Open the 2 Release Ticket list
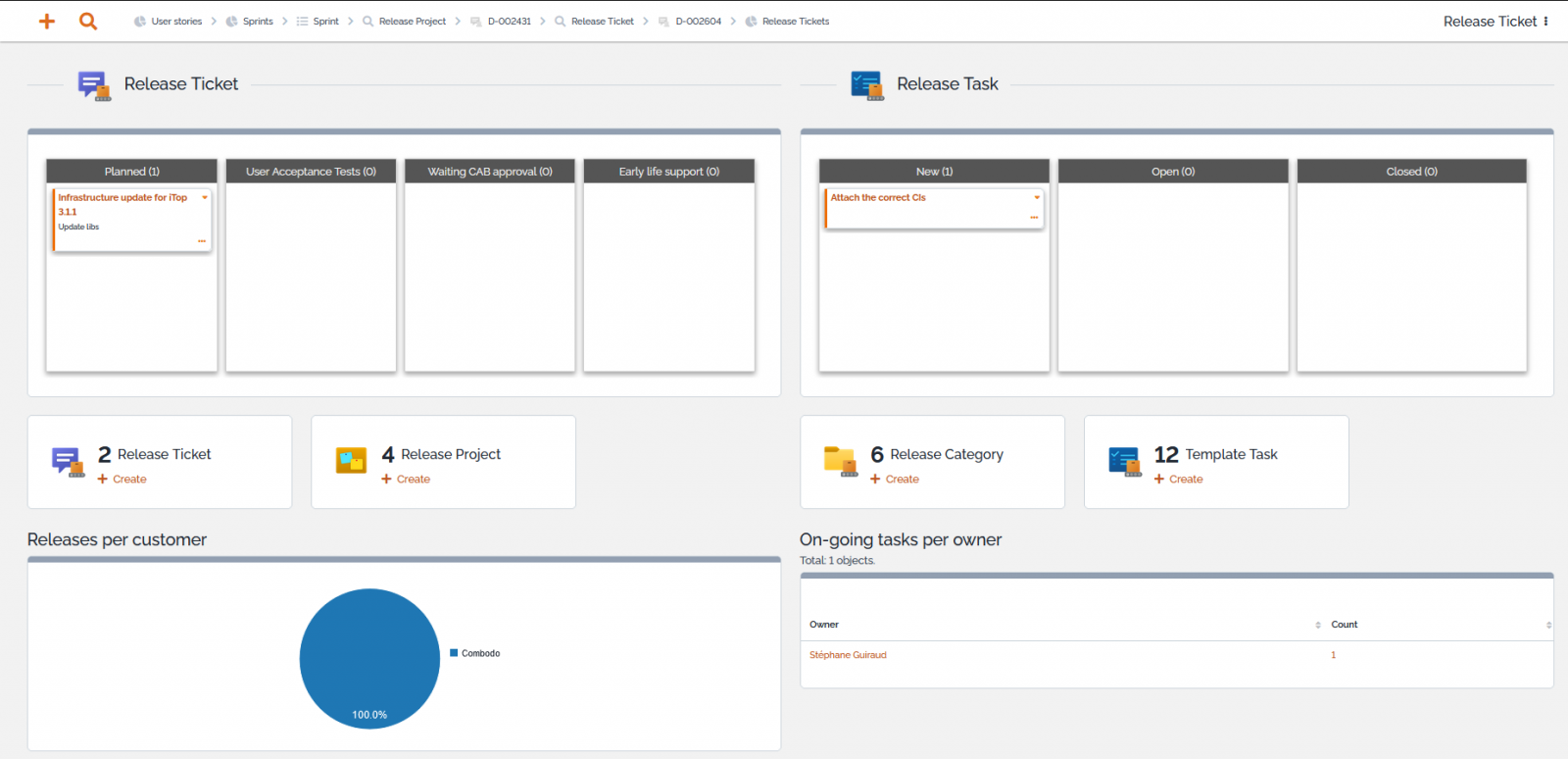The height and width of the screenshot is (759, 1568). point(154,454)
